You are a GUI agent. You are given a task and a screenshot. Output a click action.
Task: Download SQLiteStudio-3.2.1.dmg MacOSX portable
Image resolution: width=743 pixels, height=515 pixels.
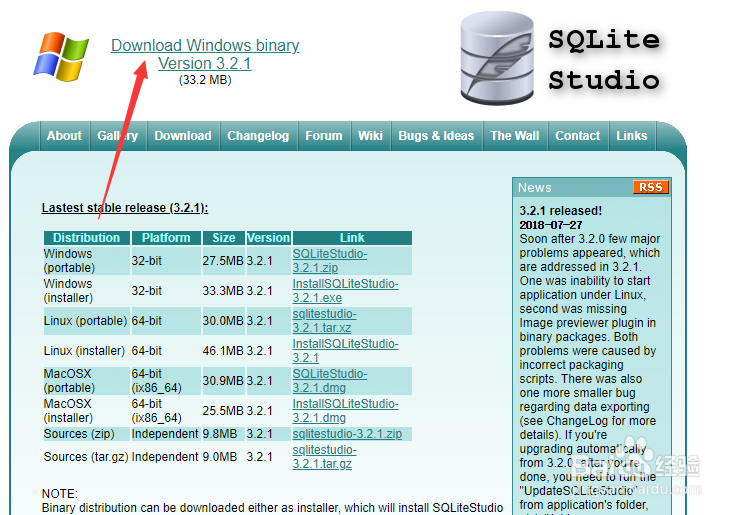(330, 380)
